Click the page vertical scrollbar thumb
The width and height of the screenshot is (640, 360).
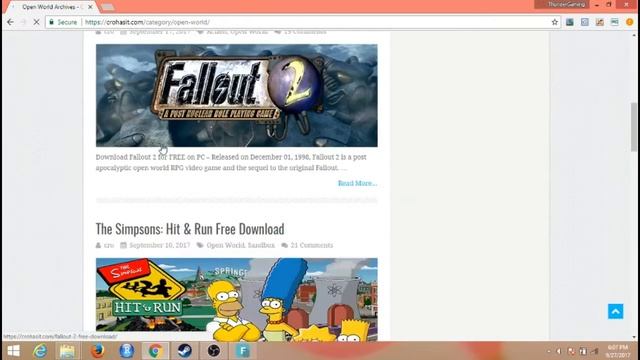634,127
